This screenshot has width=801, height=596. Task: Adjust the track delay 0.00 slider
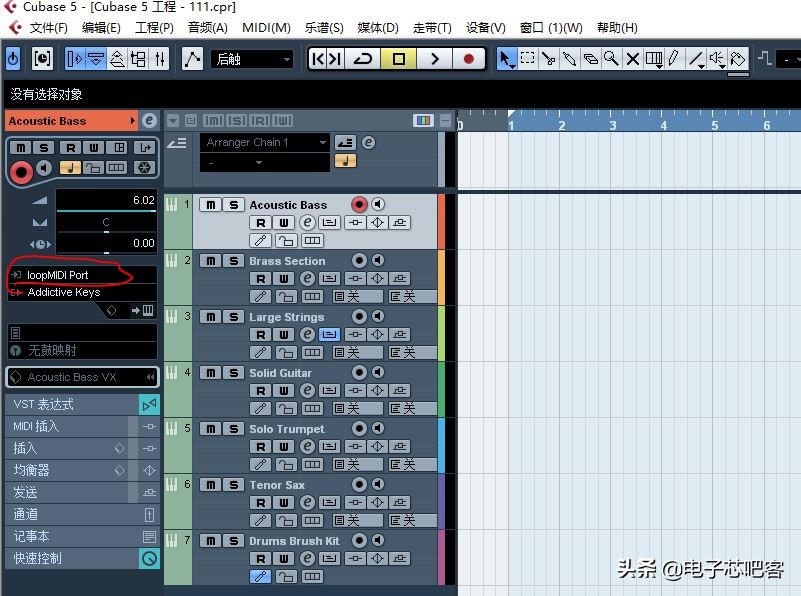coord(106,244)
